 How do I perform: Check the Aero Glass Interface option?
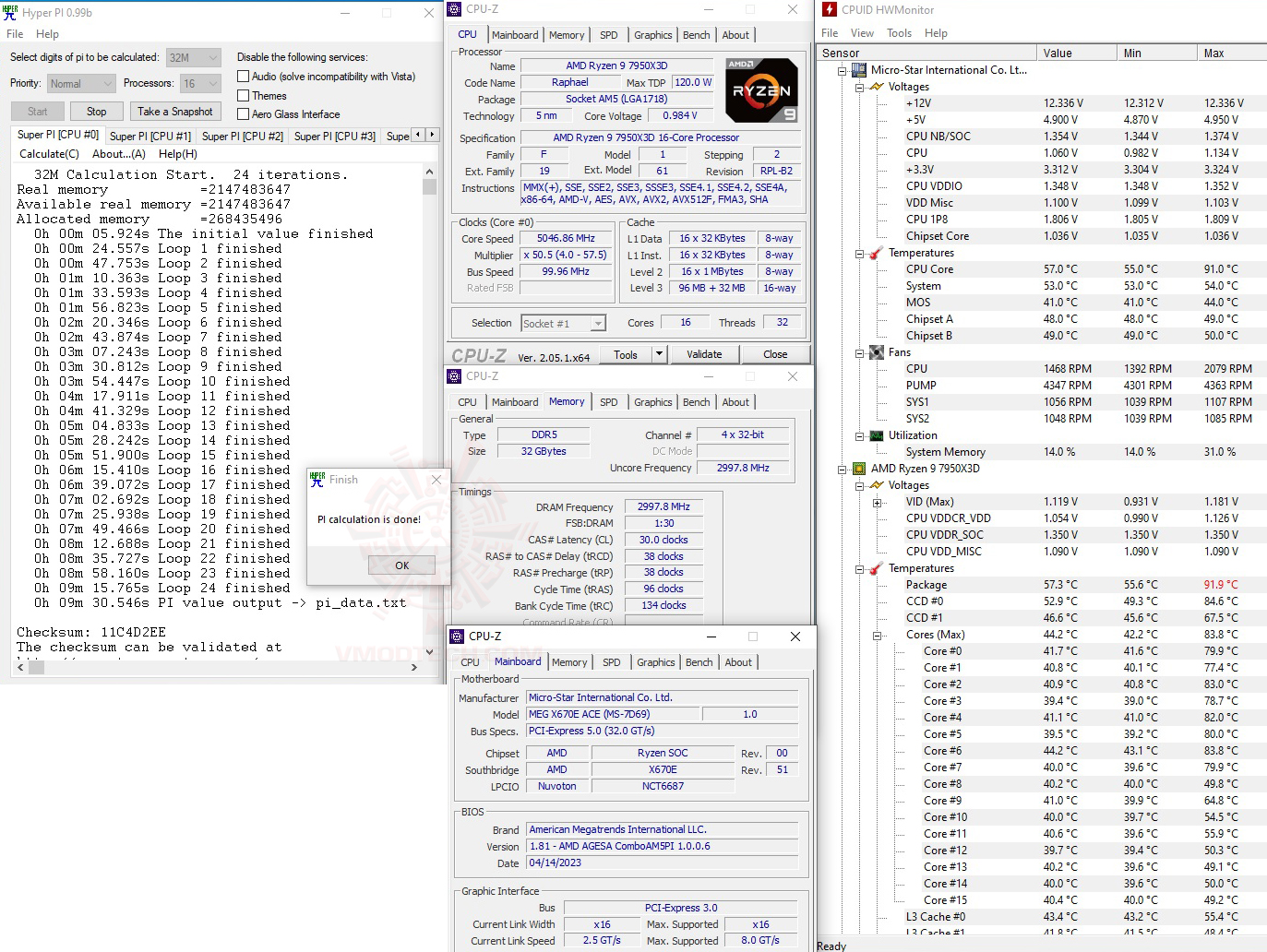[244, 114]
